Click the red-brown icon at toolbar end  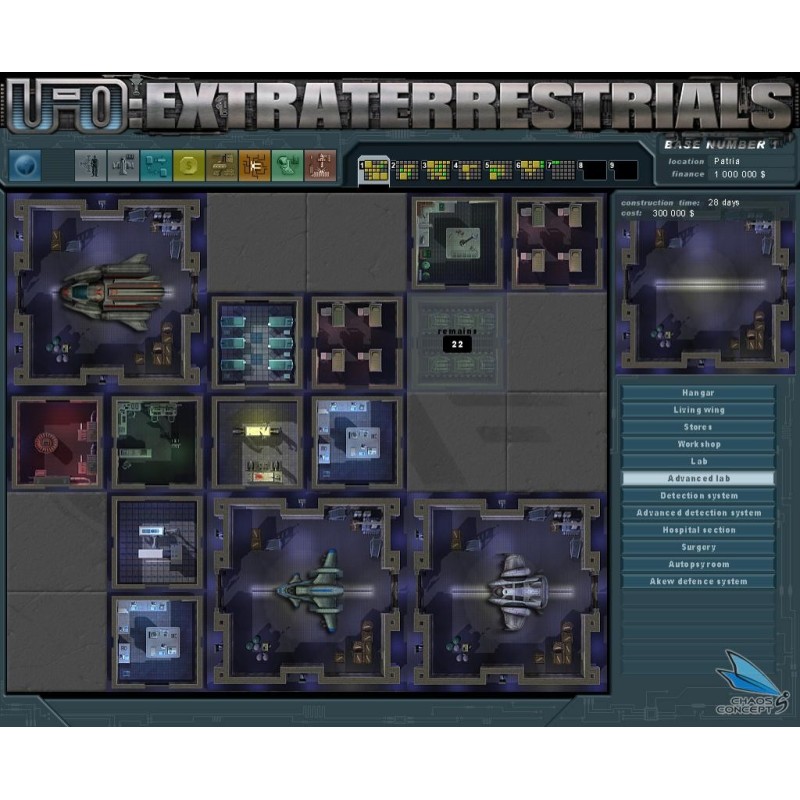coord(320,165)
